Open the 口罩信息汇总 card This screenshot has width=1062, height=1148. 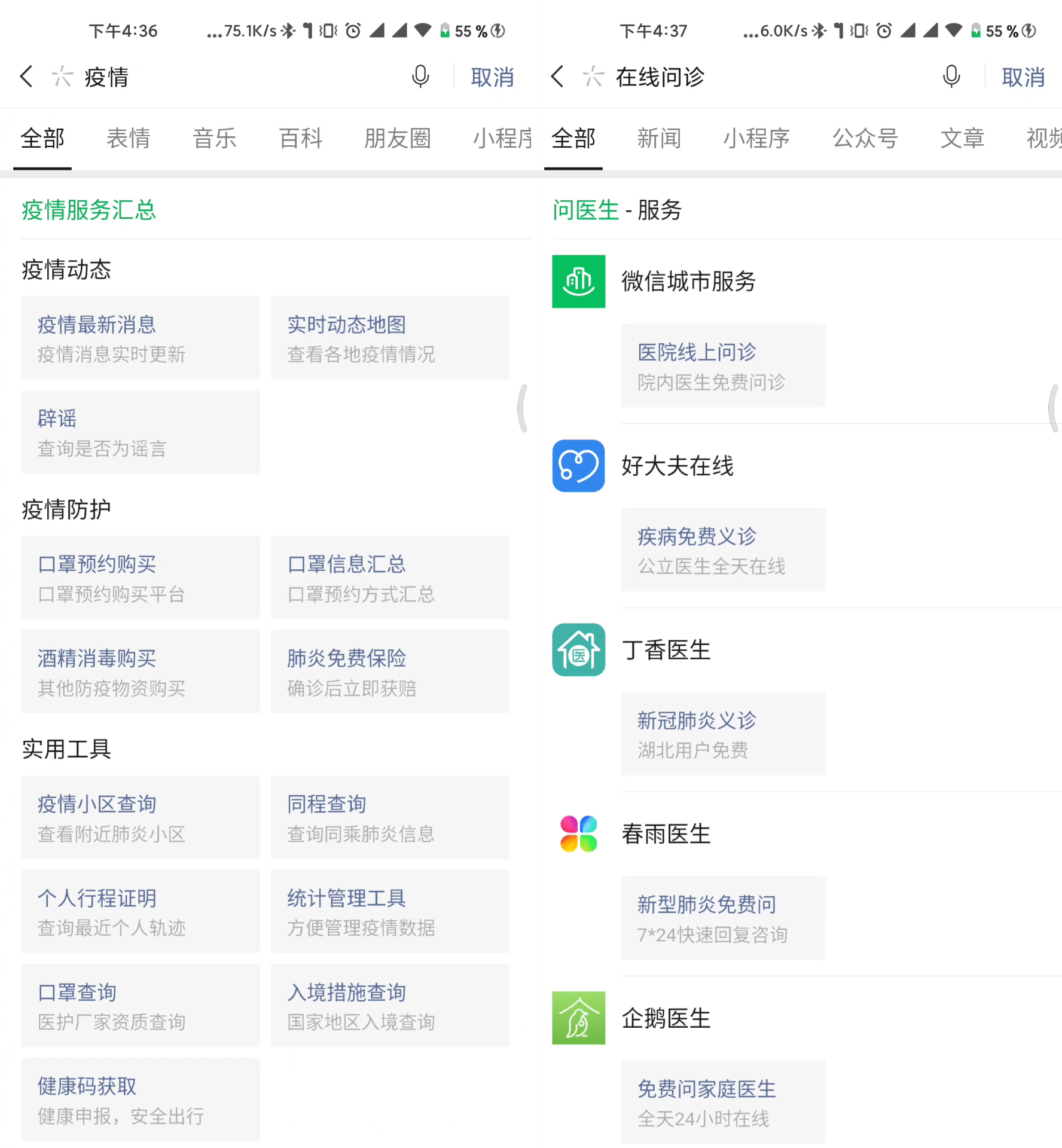click(x=390, y=578)
